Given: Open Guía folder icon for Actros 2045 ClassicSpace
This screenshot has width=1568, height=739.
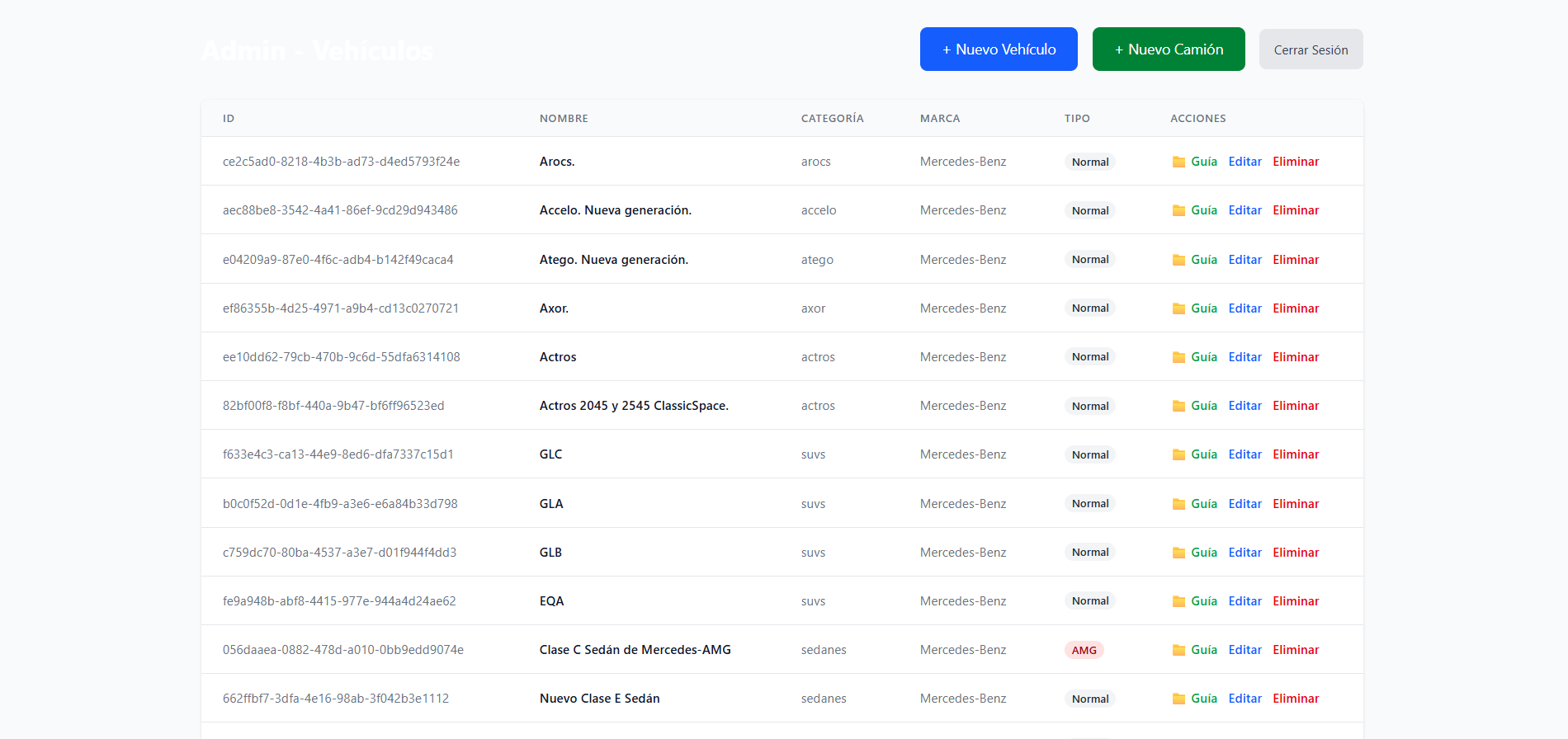Looking at the screenshot, I should click(1178, 406).
